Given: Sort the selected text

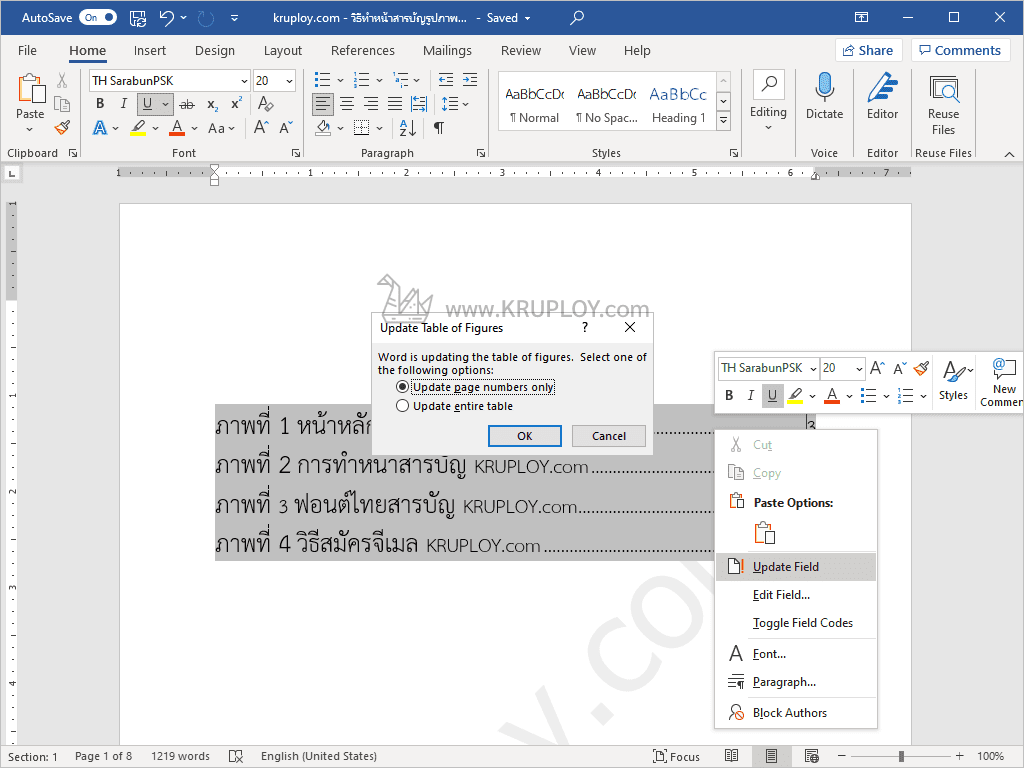Looking at the screenshot, I should tap(408, 128).
